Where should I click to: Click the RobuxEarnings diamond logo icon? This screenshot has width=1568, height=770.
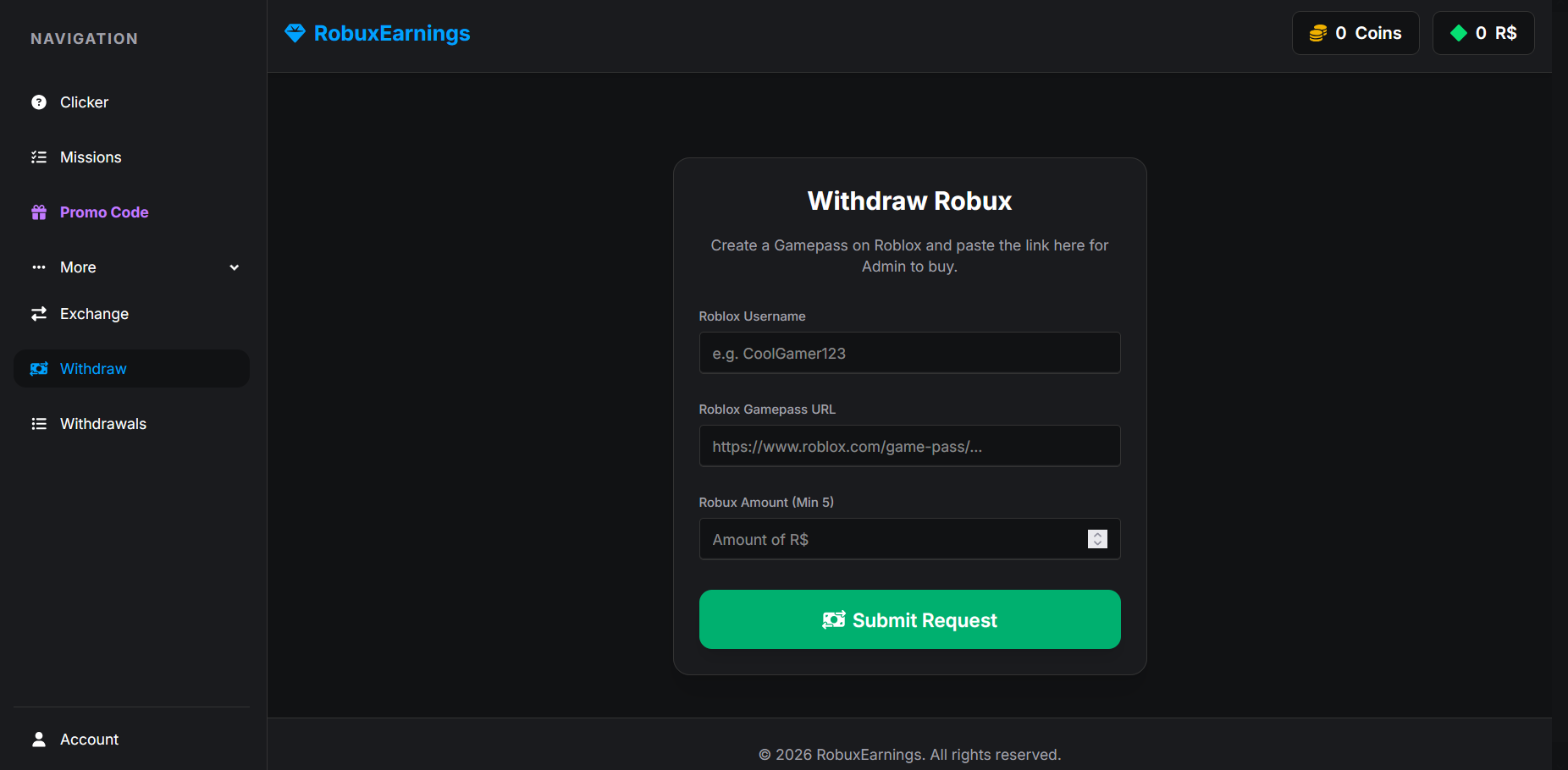coord(295,33)
